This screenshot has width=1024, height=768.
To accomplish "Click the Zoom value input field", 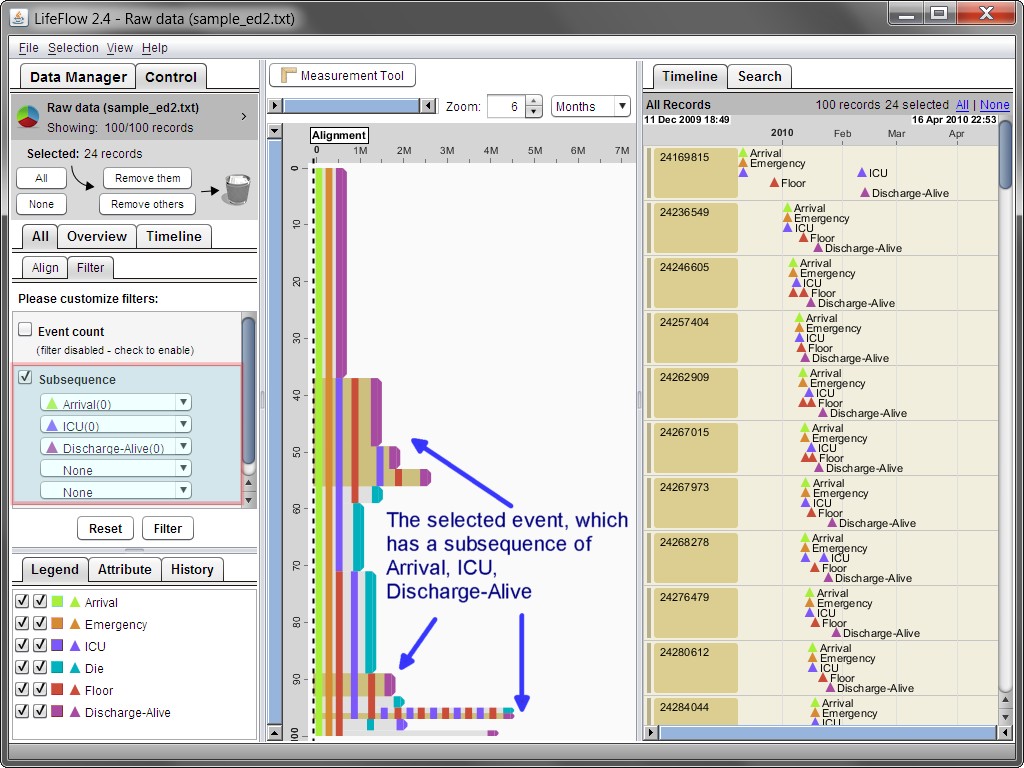I will (505, 107).
